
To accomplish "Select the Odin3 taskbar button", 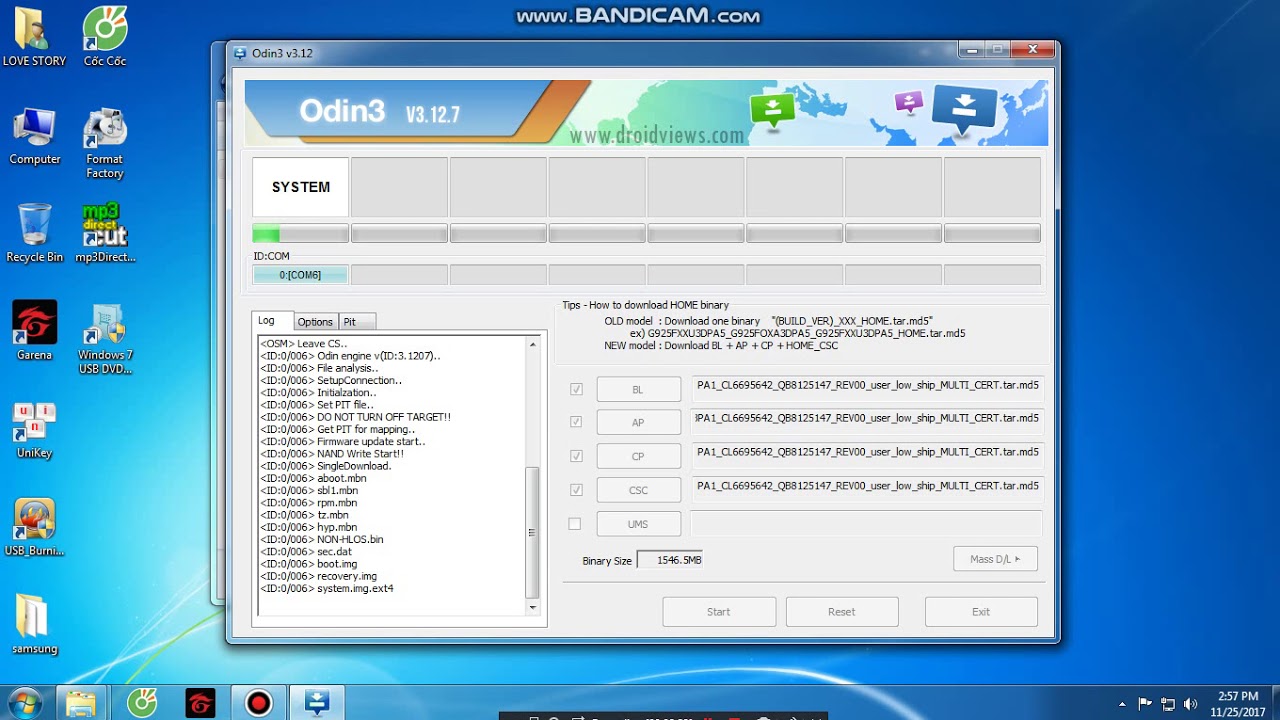I will (317, 703).
